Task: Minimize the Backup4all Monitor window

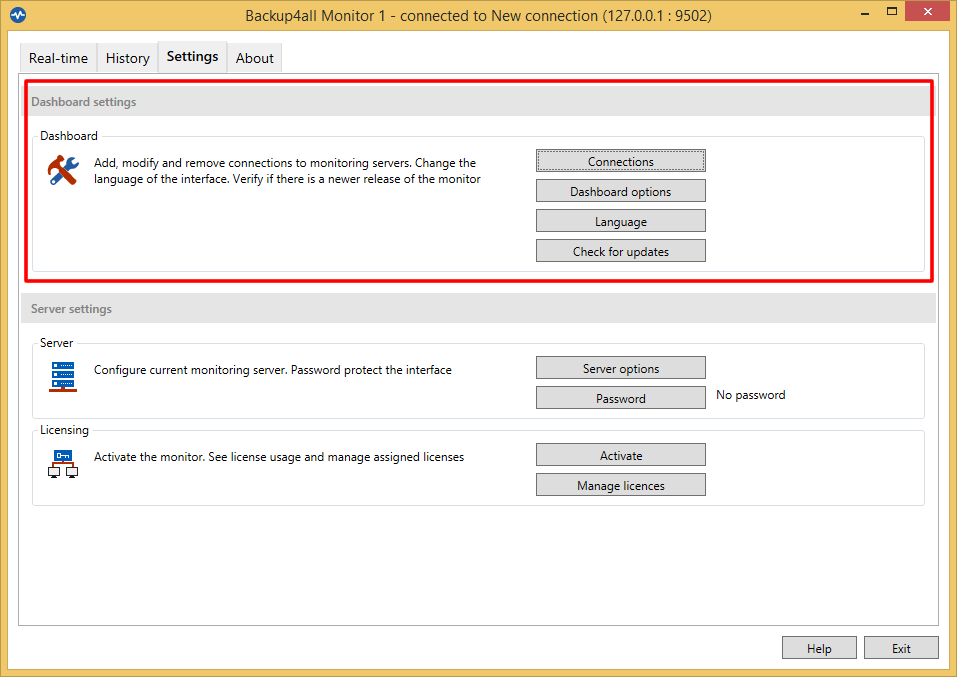Action: (x=865, y=12)
